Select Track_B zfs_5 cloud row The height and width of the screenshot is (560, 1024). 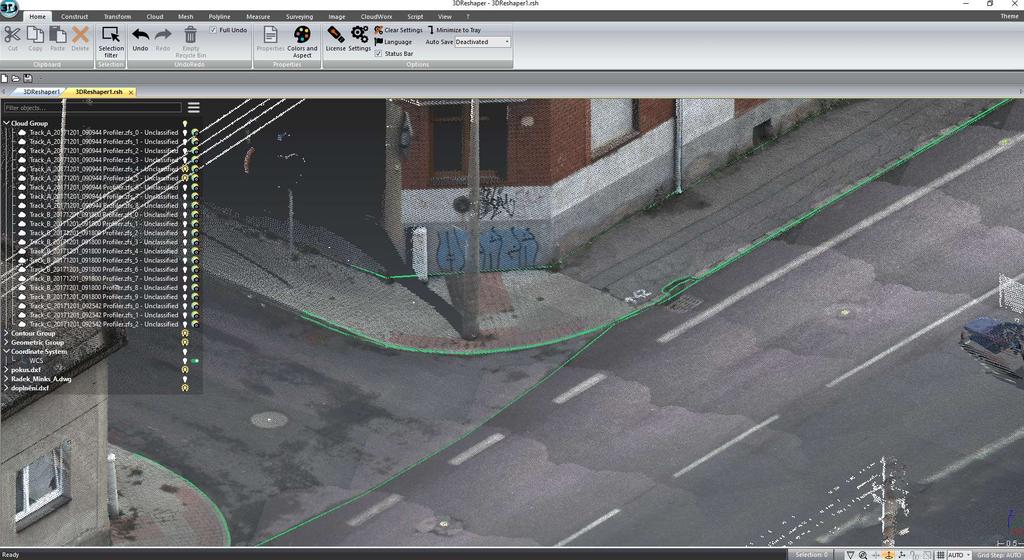click(103, 260)
